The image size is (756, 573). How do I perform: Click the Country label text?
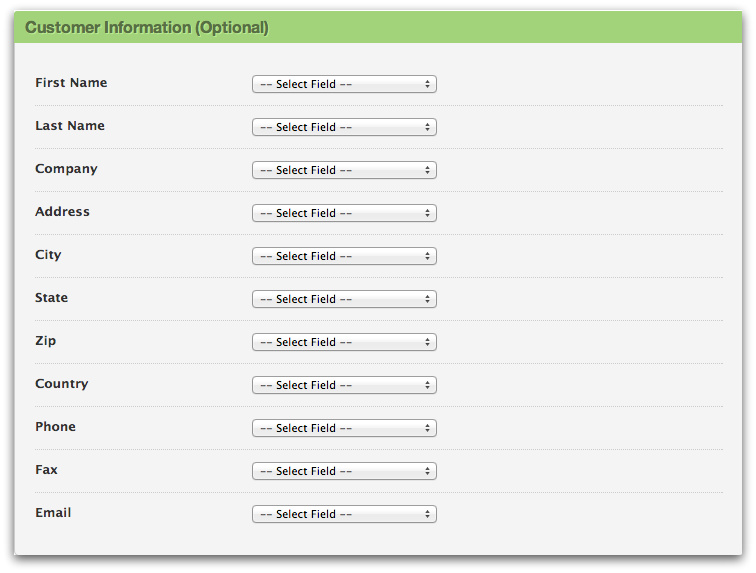(61, 384)
